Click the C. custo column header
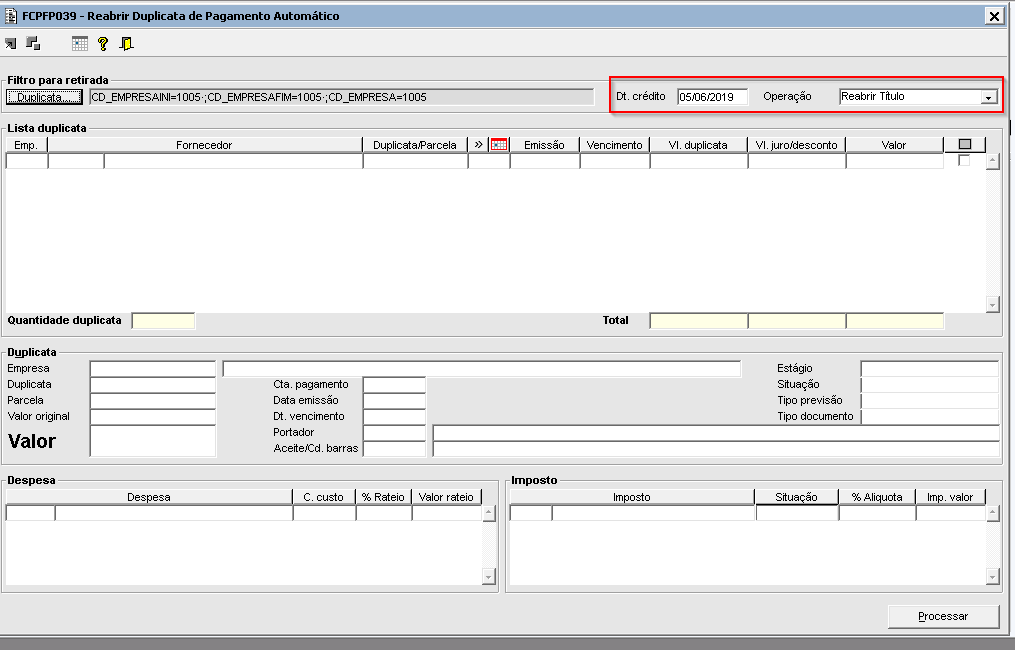The height and width of the screenshot is (650, 1015). click(324, 497)
